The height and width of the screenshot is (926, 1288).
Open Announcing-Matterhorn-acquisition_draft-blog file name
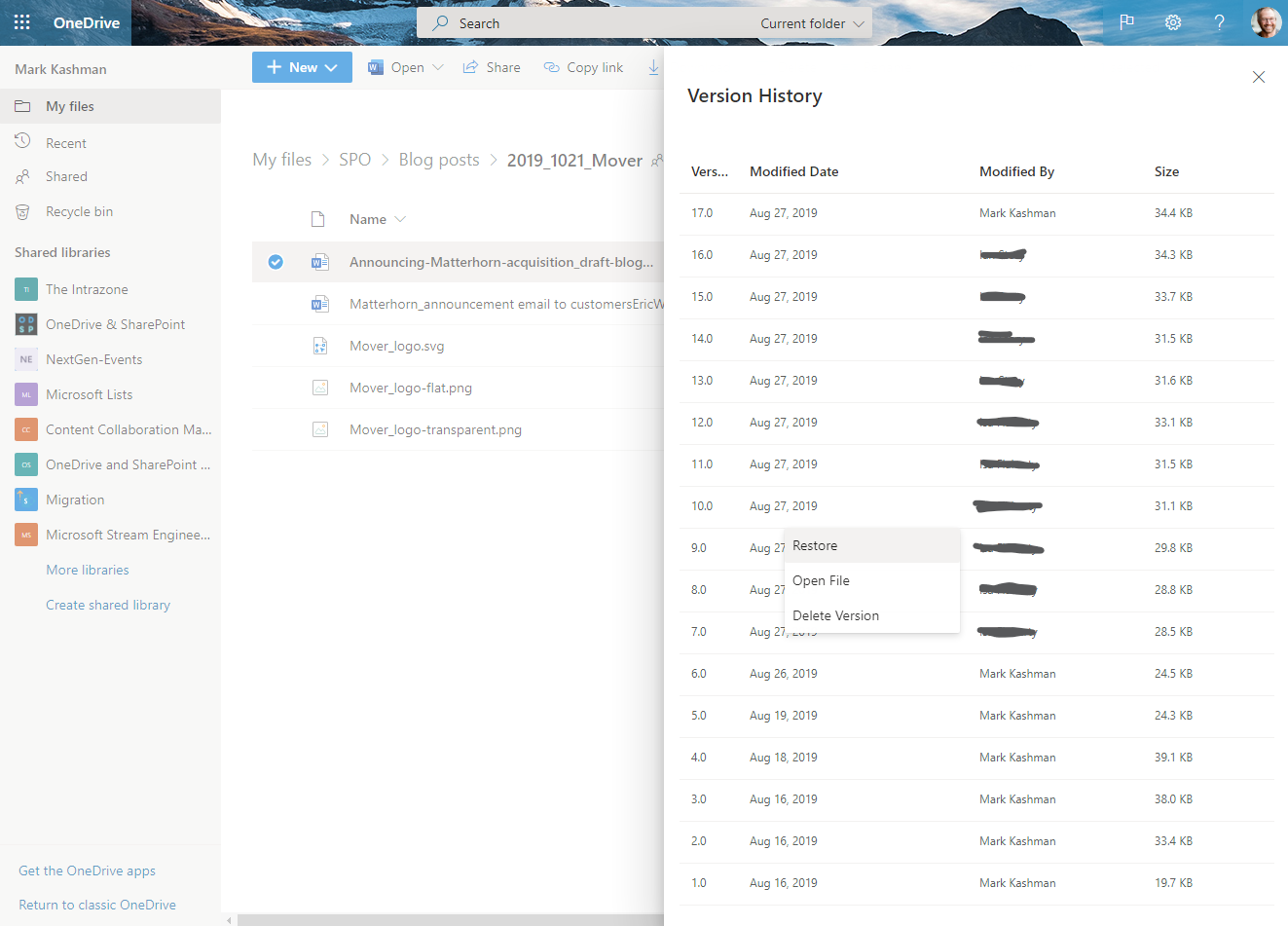(x=501, y=262)
